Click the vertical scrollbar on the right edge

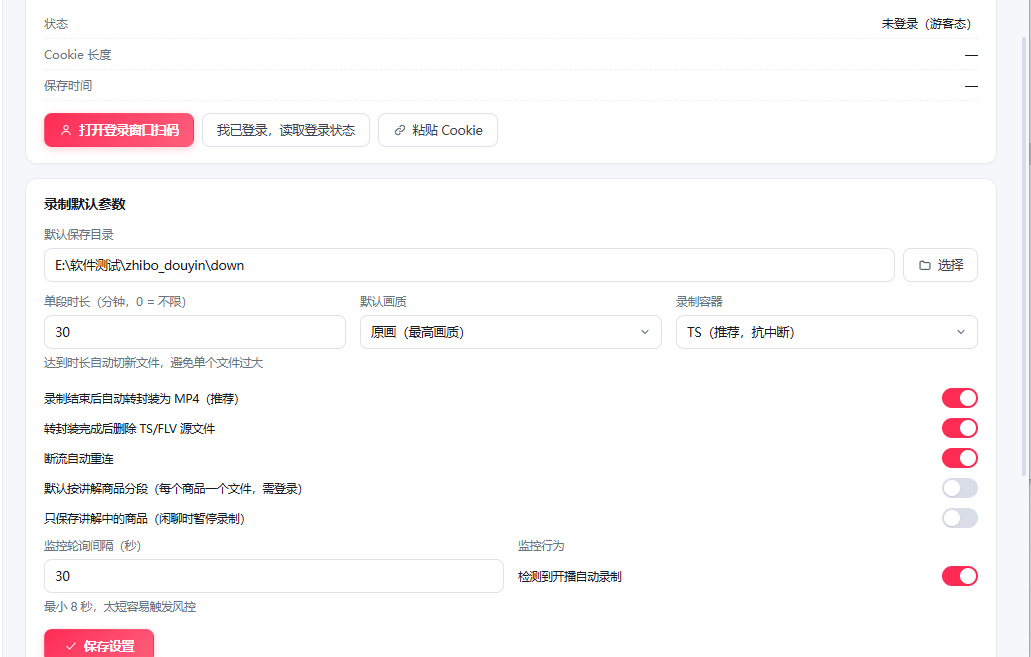(x=1024, y=256)
